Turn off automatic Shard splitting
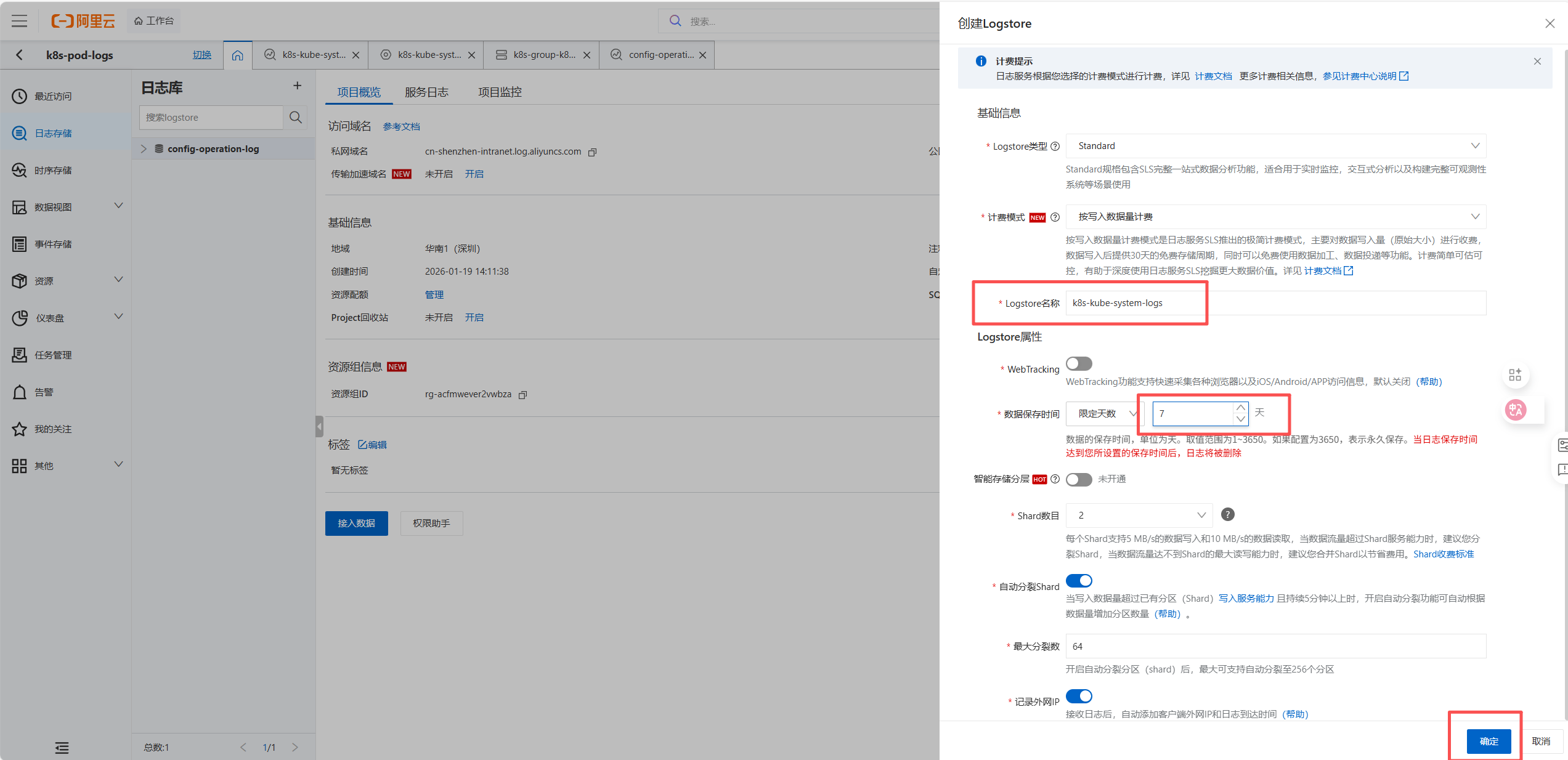This screenshot has height=760, width=1568. click(x=1079, y=581)
